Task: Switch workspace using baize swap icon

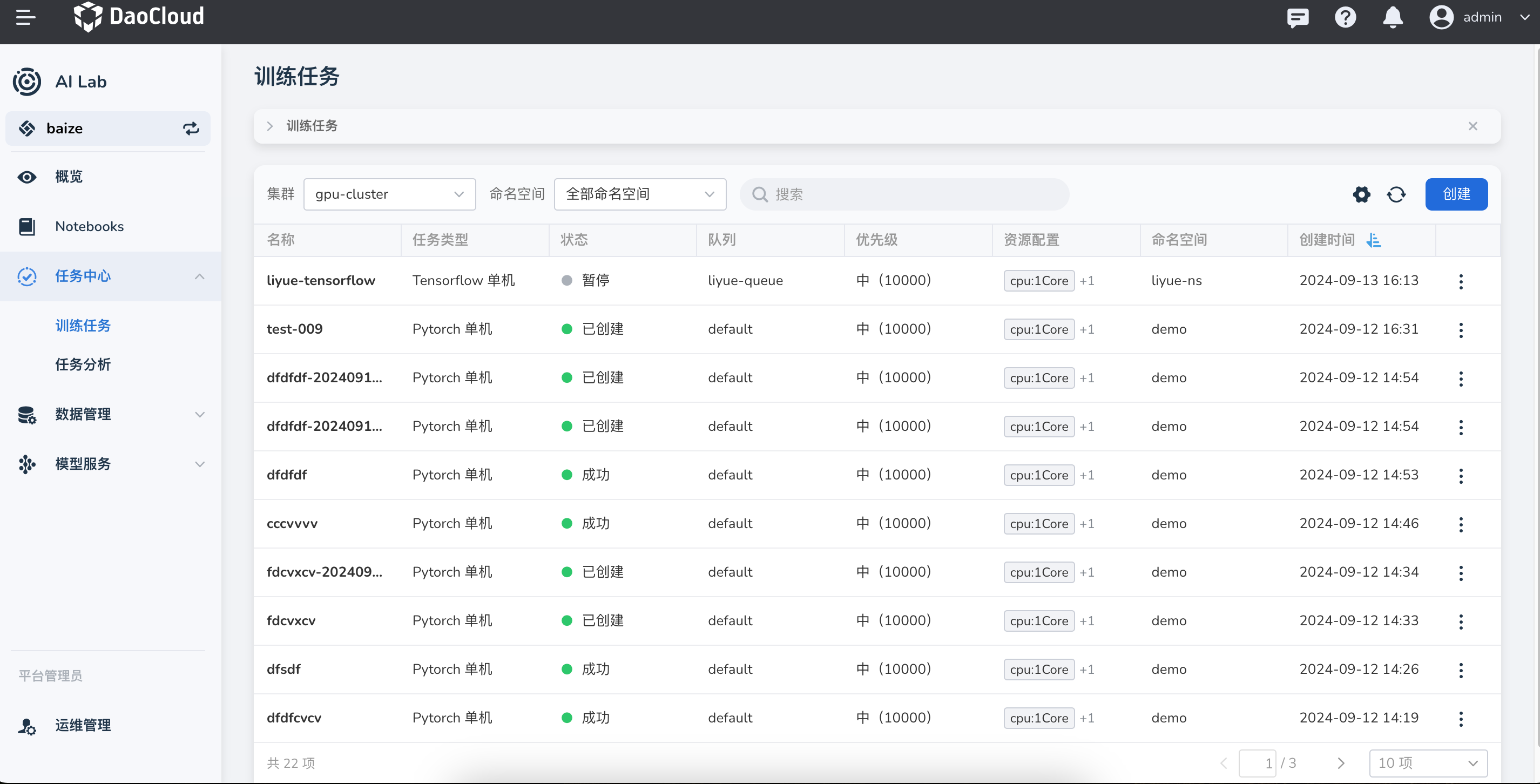Action: [191, 129]
